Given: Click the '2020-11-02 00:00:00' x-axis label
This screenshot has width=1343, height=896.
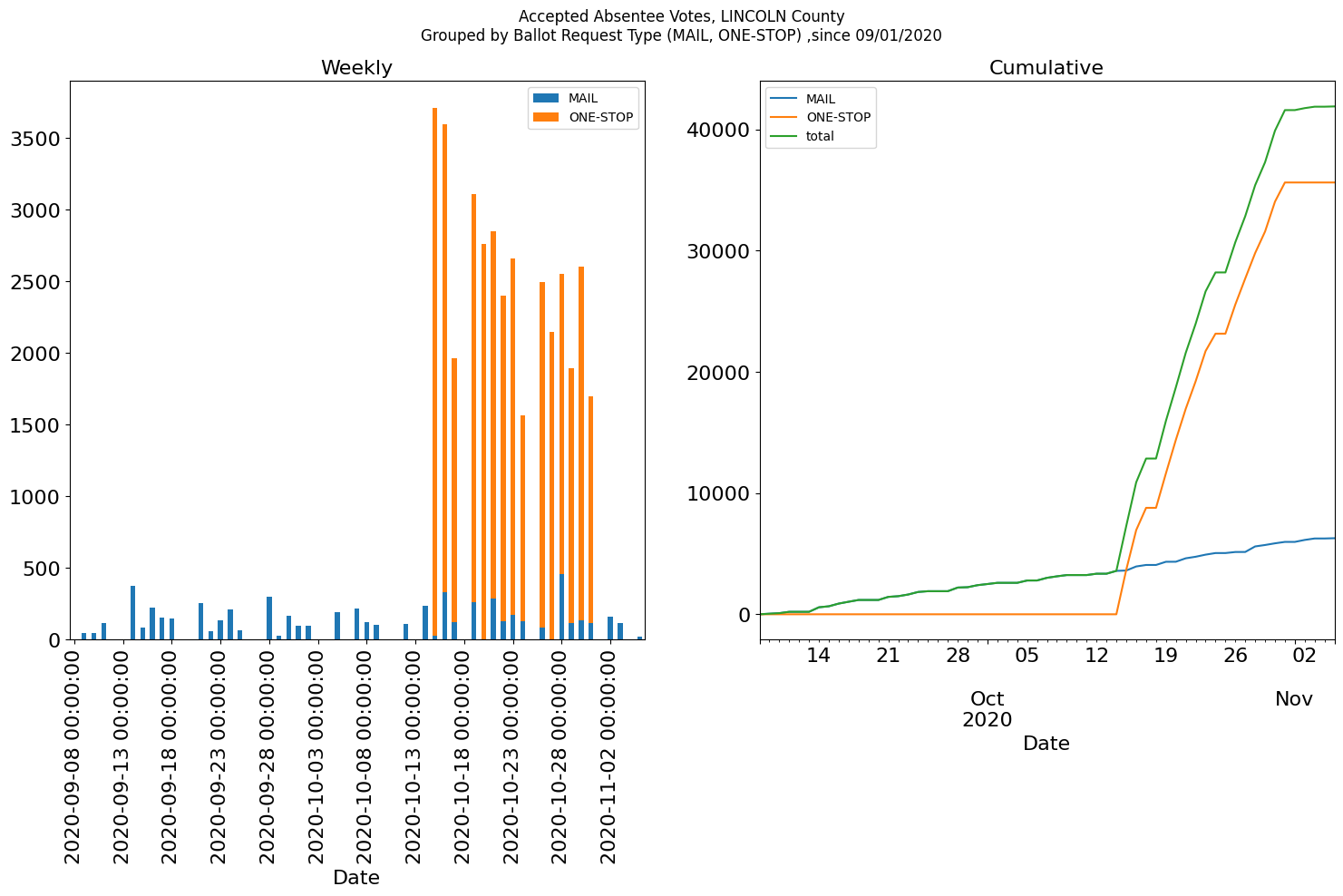Looking at the screenshot, I should 609,755.
